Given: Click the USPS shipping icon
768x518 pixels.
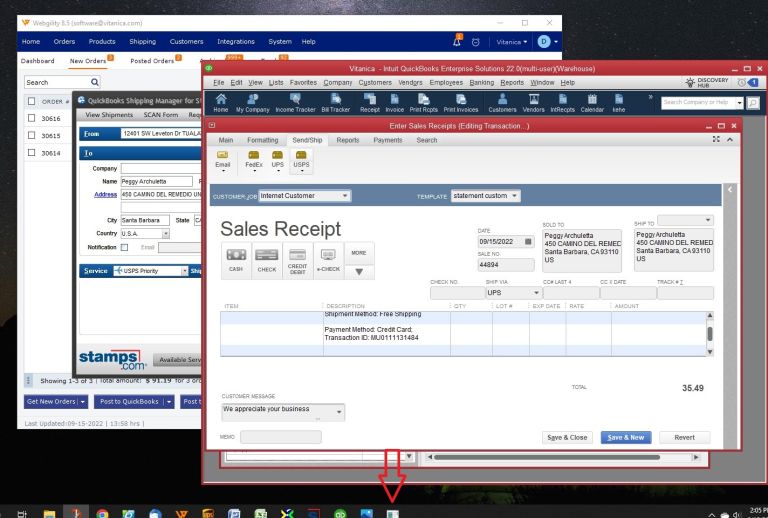Looking at the screenshot, I should [x=300, y=158].
